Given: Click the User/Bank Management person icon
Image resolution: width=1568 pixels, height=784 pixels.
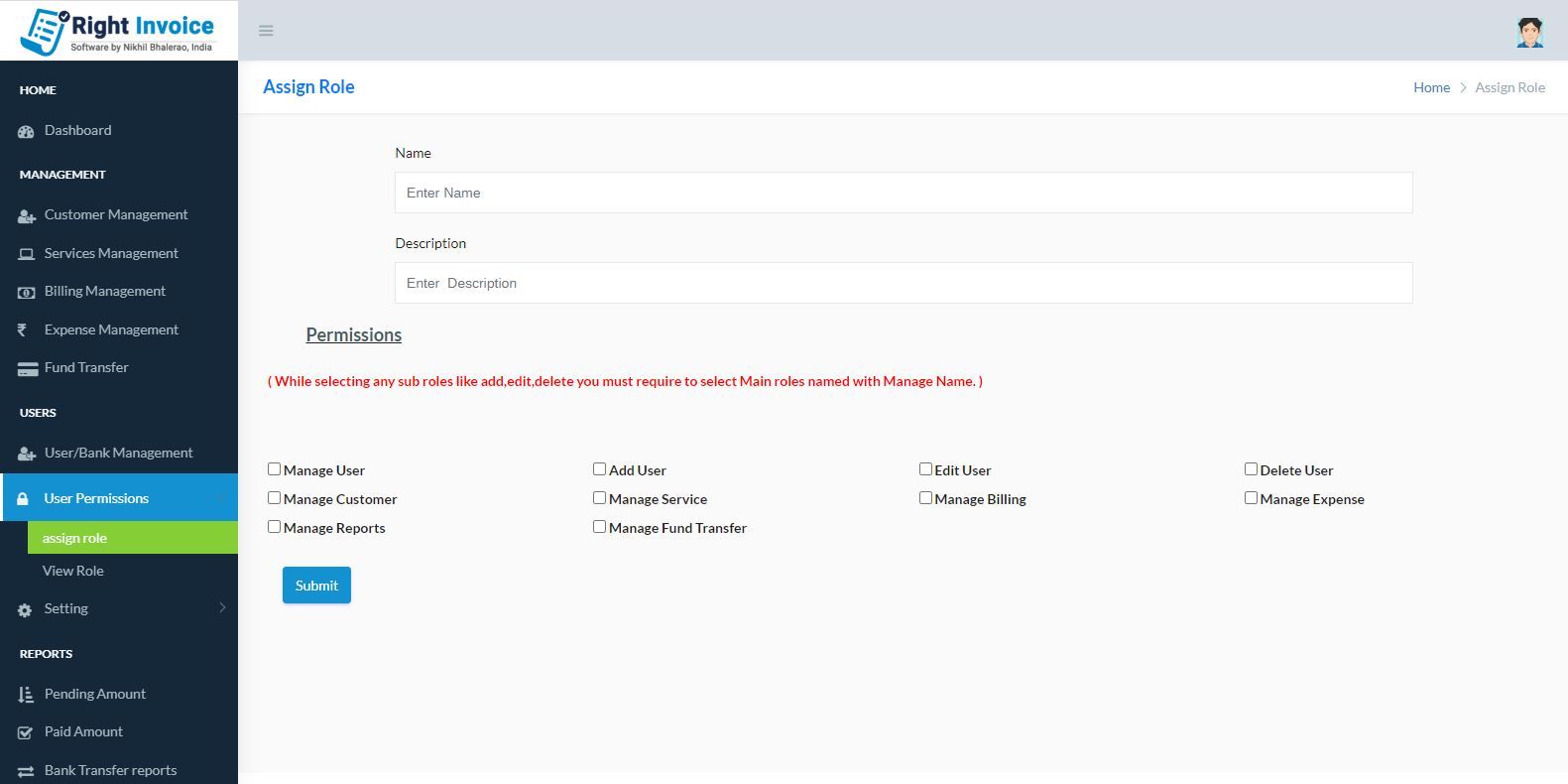Looking at the screenshot, I should pos(27,454).
